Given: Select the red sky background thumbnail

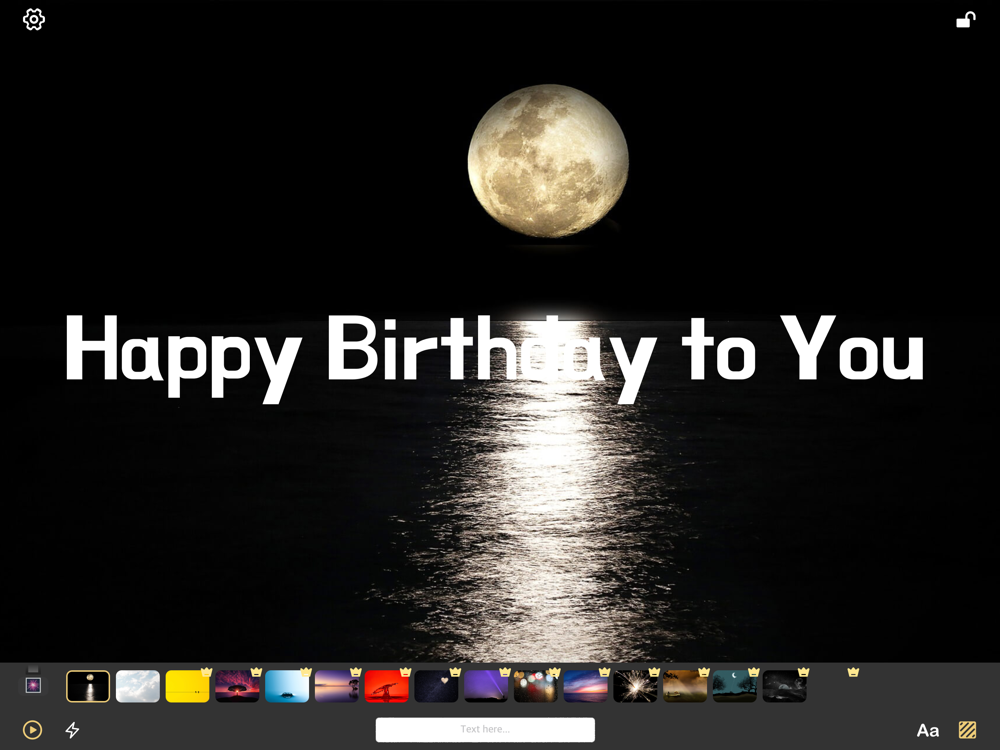Looking at the screenshot, I should [x=386, y=686].
